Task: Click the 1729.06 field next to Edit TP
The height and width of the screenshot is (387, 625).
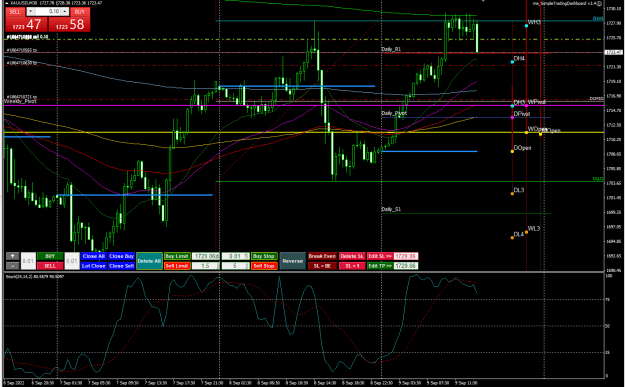Action: tap(406, 266)
